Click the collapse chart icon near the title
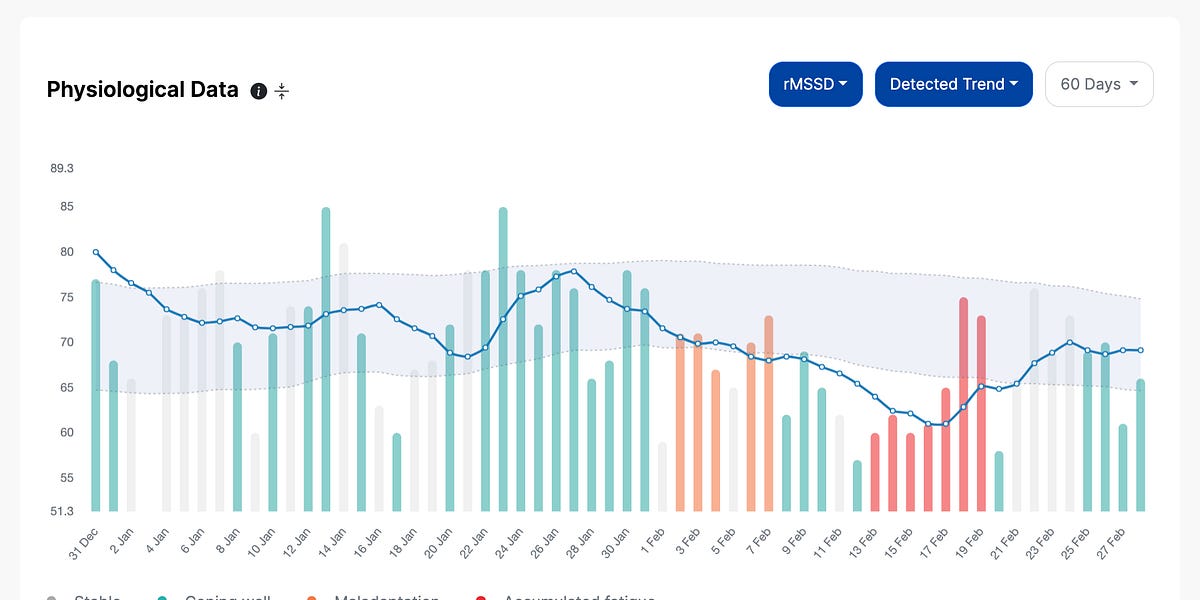The image size is (1200, 600). click(281, 90)
